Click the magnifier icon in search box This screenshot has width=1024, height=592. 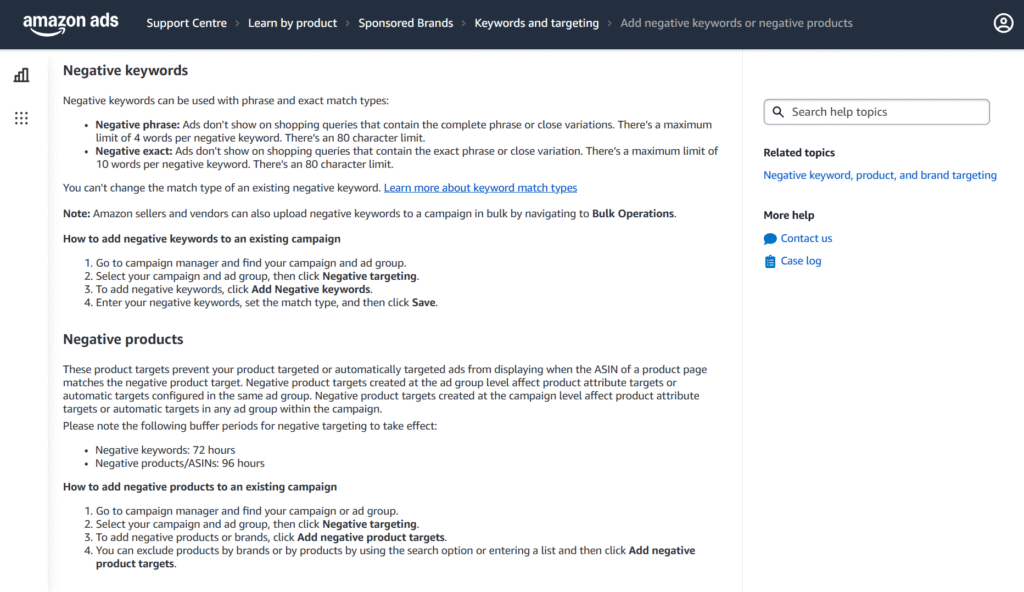(x=778, y=112)
